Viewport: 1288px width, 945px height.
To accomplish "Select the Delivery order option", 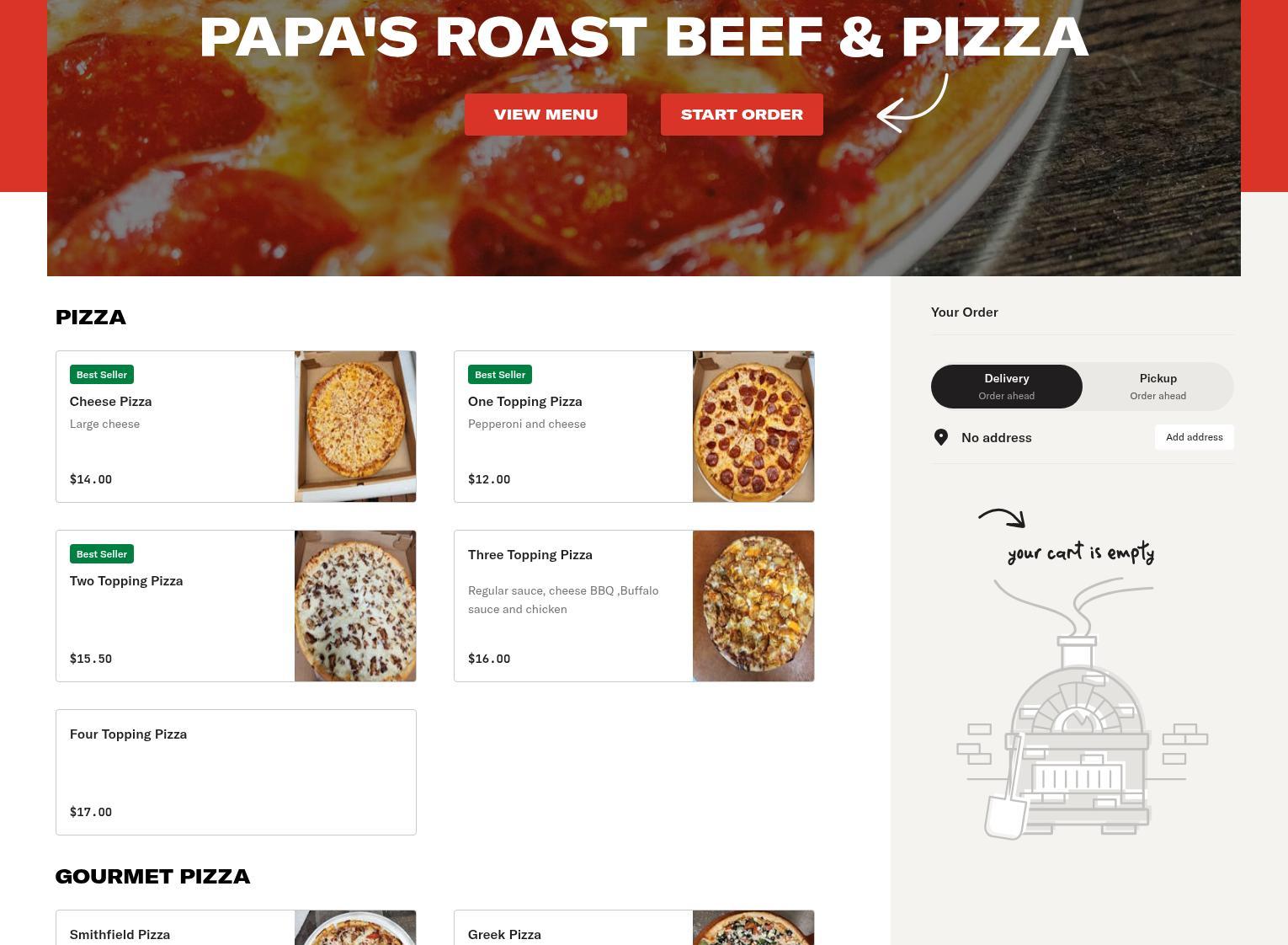I will click(1007, 387).
